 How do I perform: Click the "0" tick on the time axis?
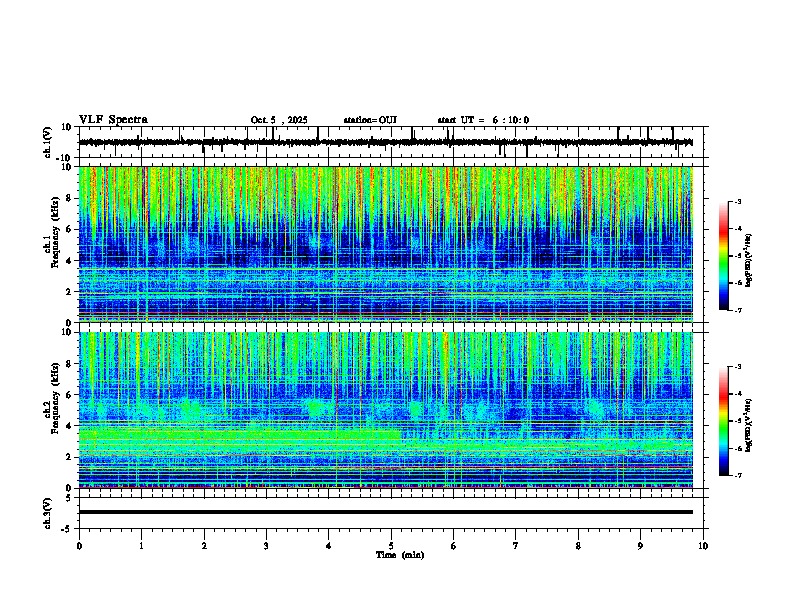click(79, 546)
